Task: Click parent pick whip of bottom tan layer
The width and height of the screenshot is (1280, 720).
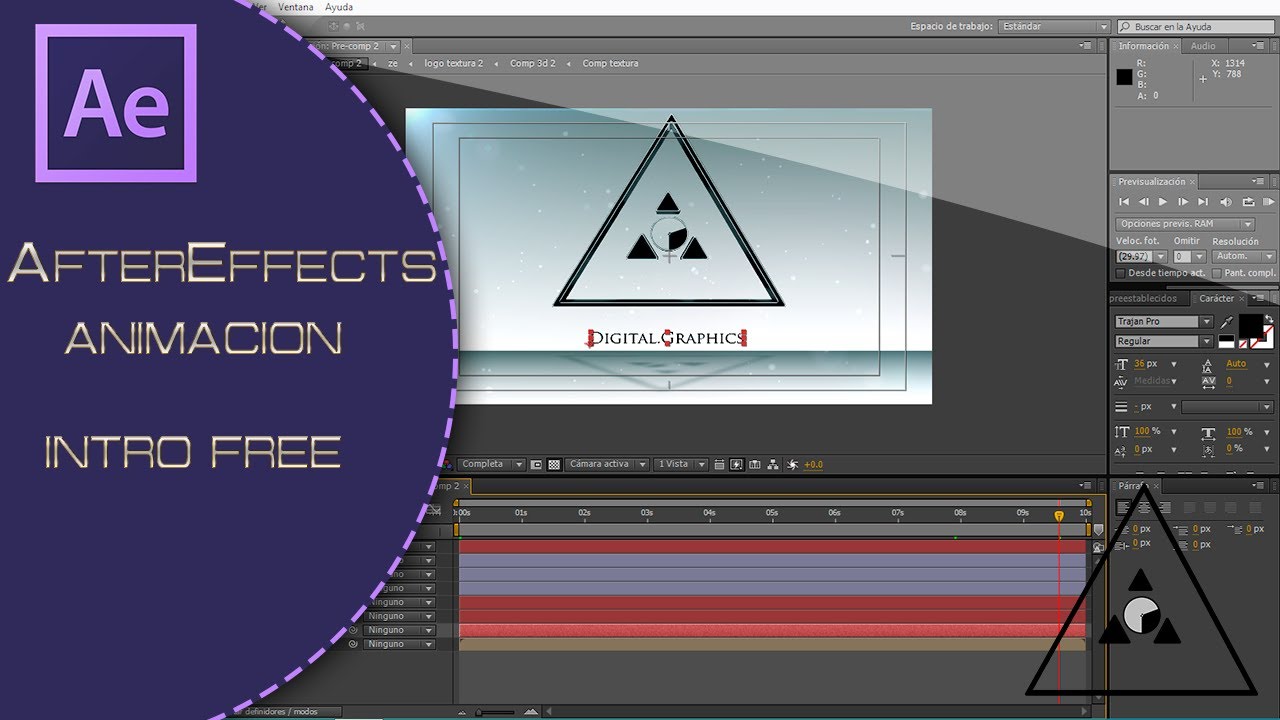Action: click(x=353, y=644)
